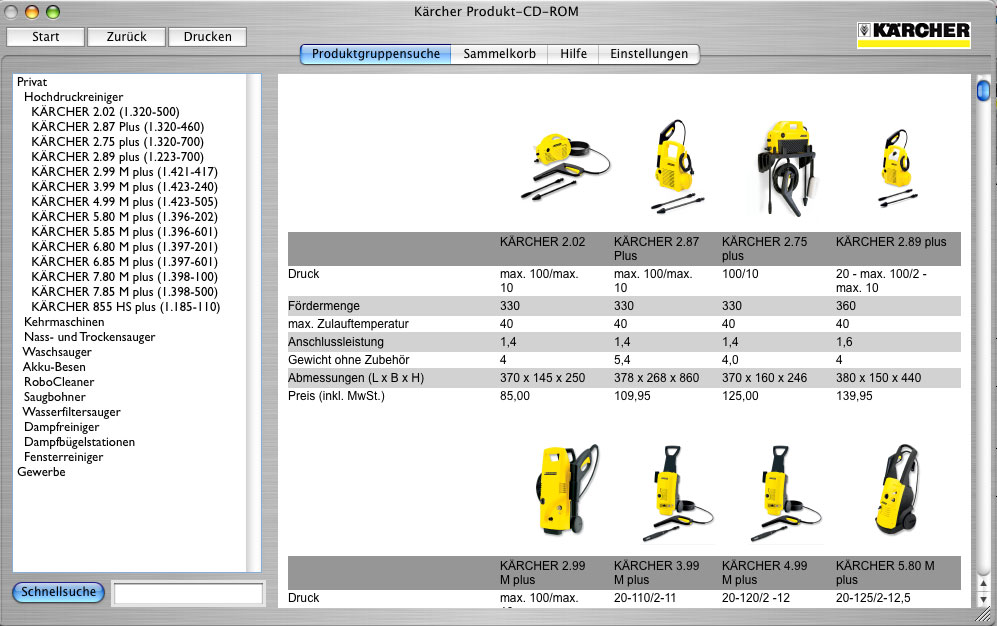Select KÄRCHER 5.85 M plus (1.396-601)
Image resolution: width=997 pixels, height=626 pixels.
coord(125,232)
